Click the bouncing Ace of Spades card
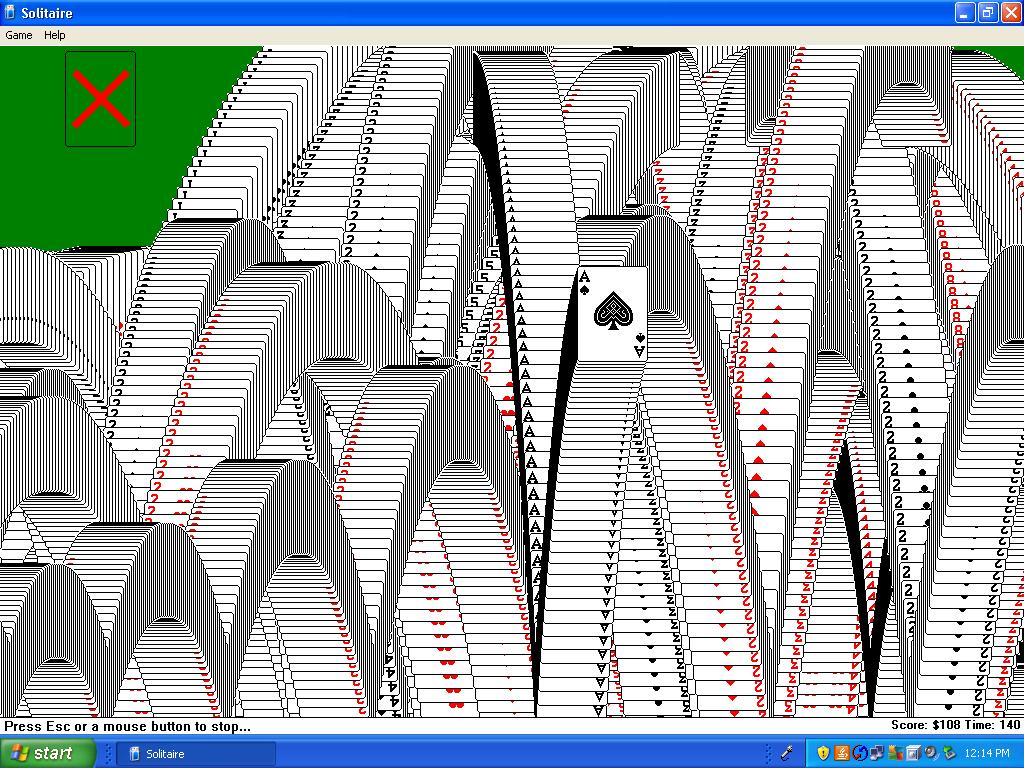The width and height of the screenshot is (1024, 768). (x=612, y=313)
